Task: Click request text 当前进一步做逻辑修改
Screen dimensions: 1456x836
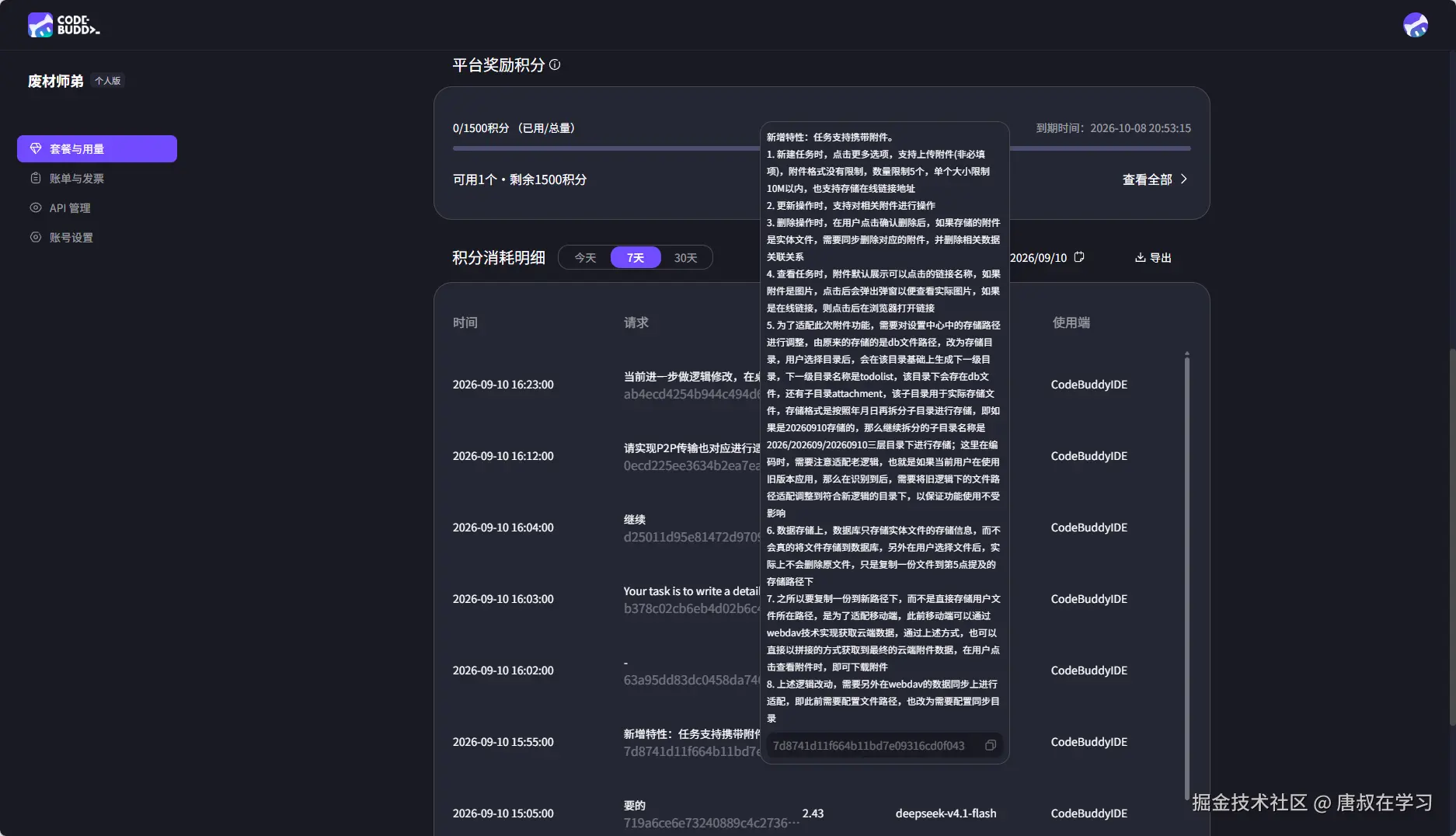Action: point(691,376)
